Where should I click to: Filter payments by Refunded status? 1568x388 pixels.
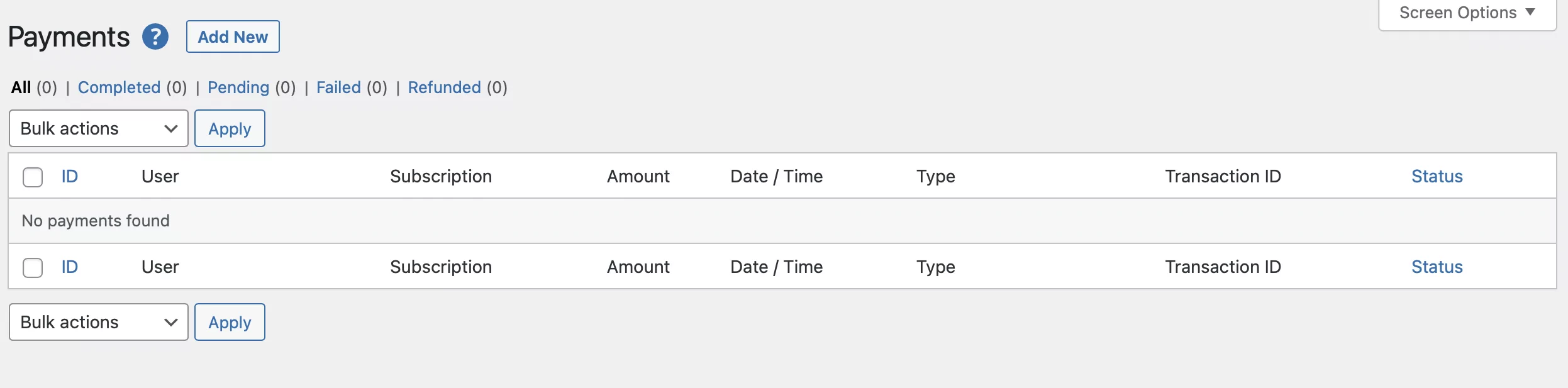pos(444,87)
